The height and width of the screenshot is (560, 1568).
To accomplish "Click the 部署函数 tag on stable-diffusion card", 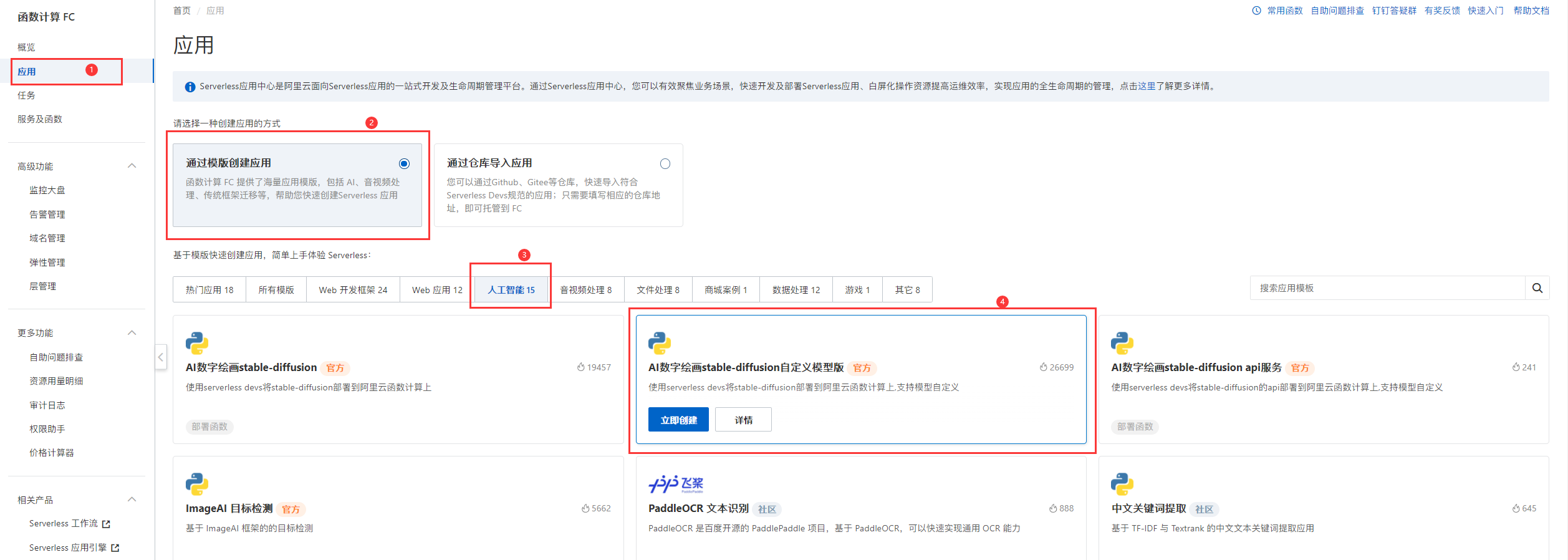I will click(x=209, y=427).
